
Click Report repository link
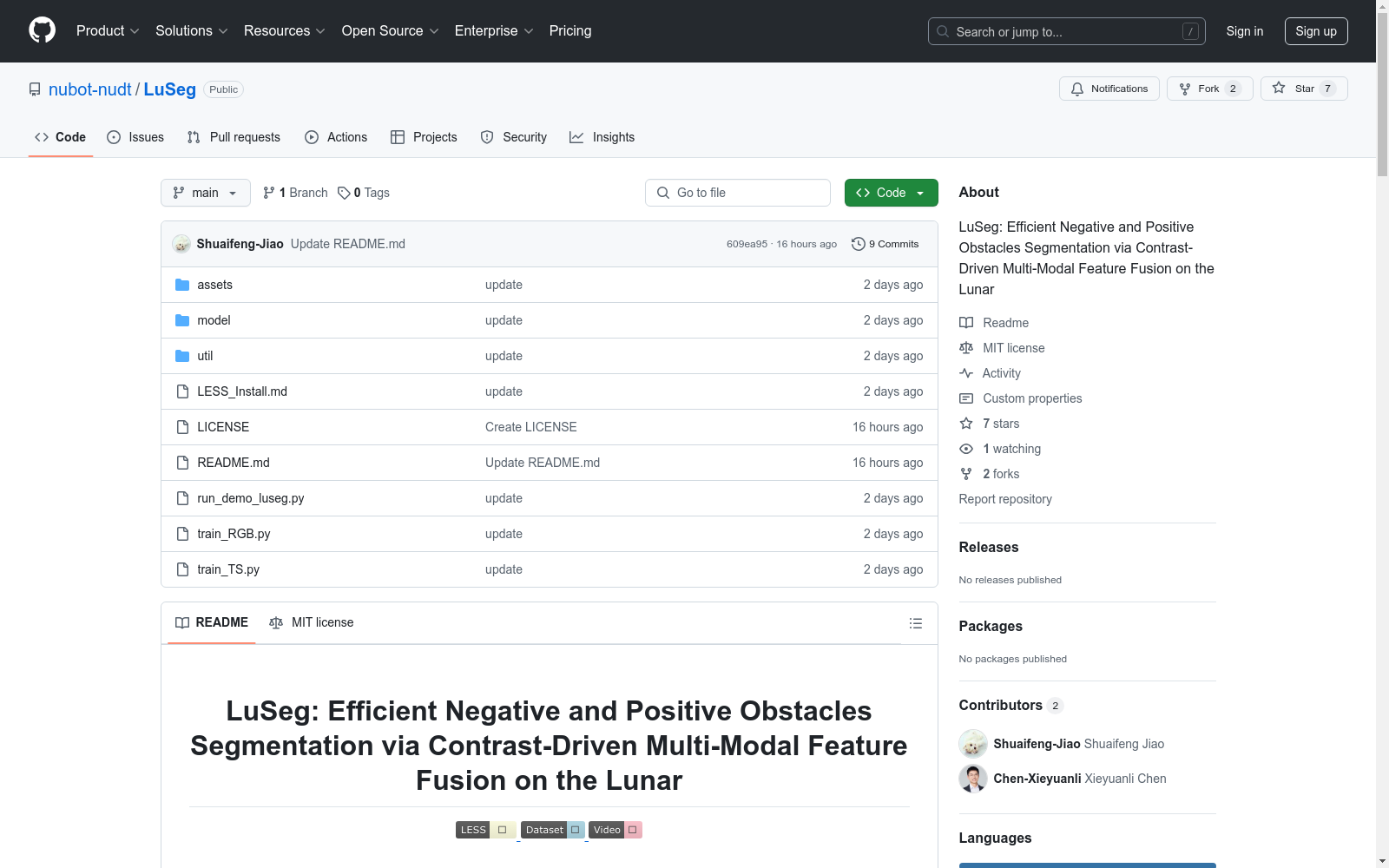point(1005,499)
